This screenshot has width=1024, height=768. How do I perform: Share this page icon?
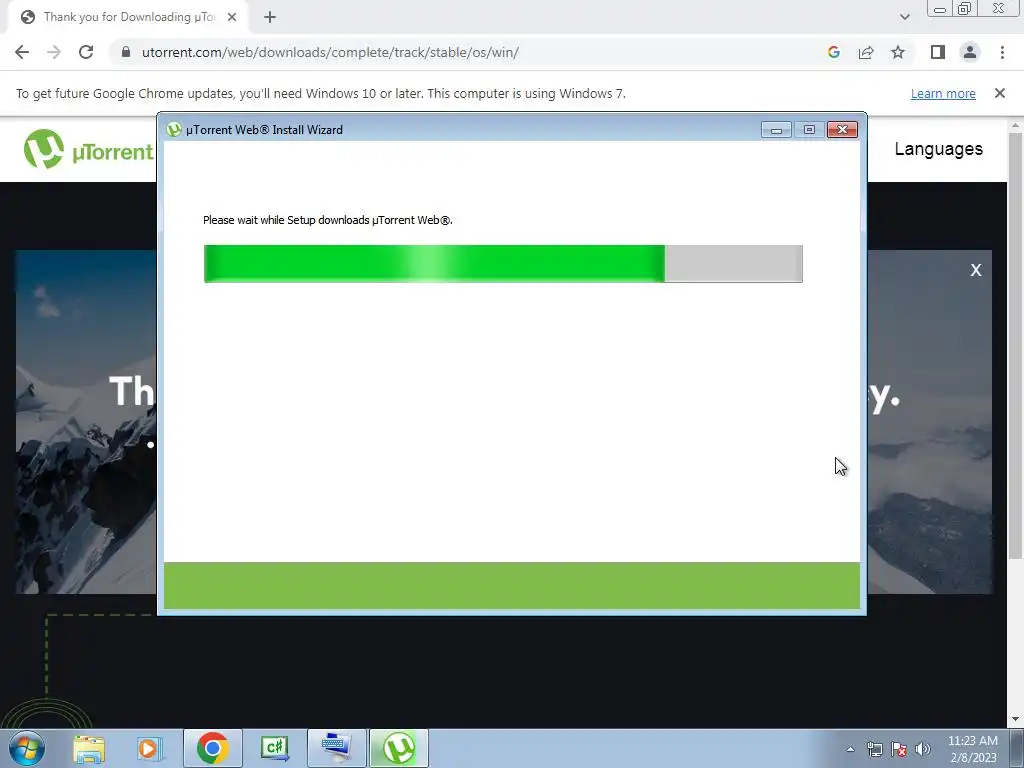(866, 52)
